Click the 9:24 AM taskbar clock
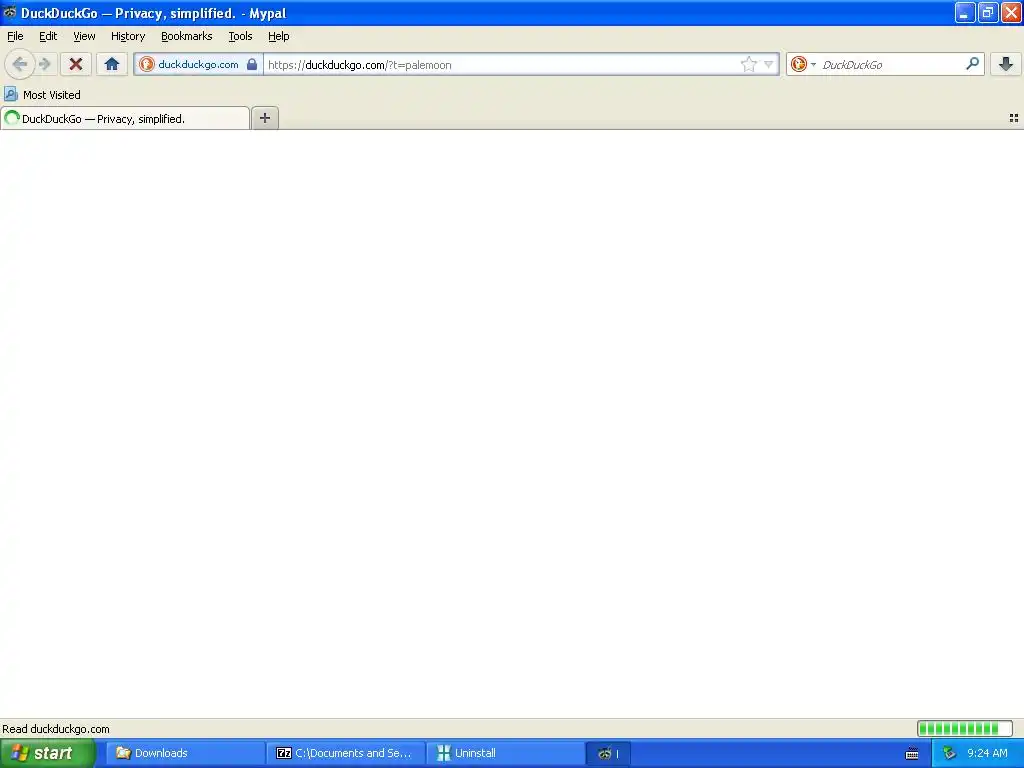1024x768 pixels. [987, 753]
